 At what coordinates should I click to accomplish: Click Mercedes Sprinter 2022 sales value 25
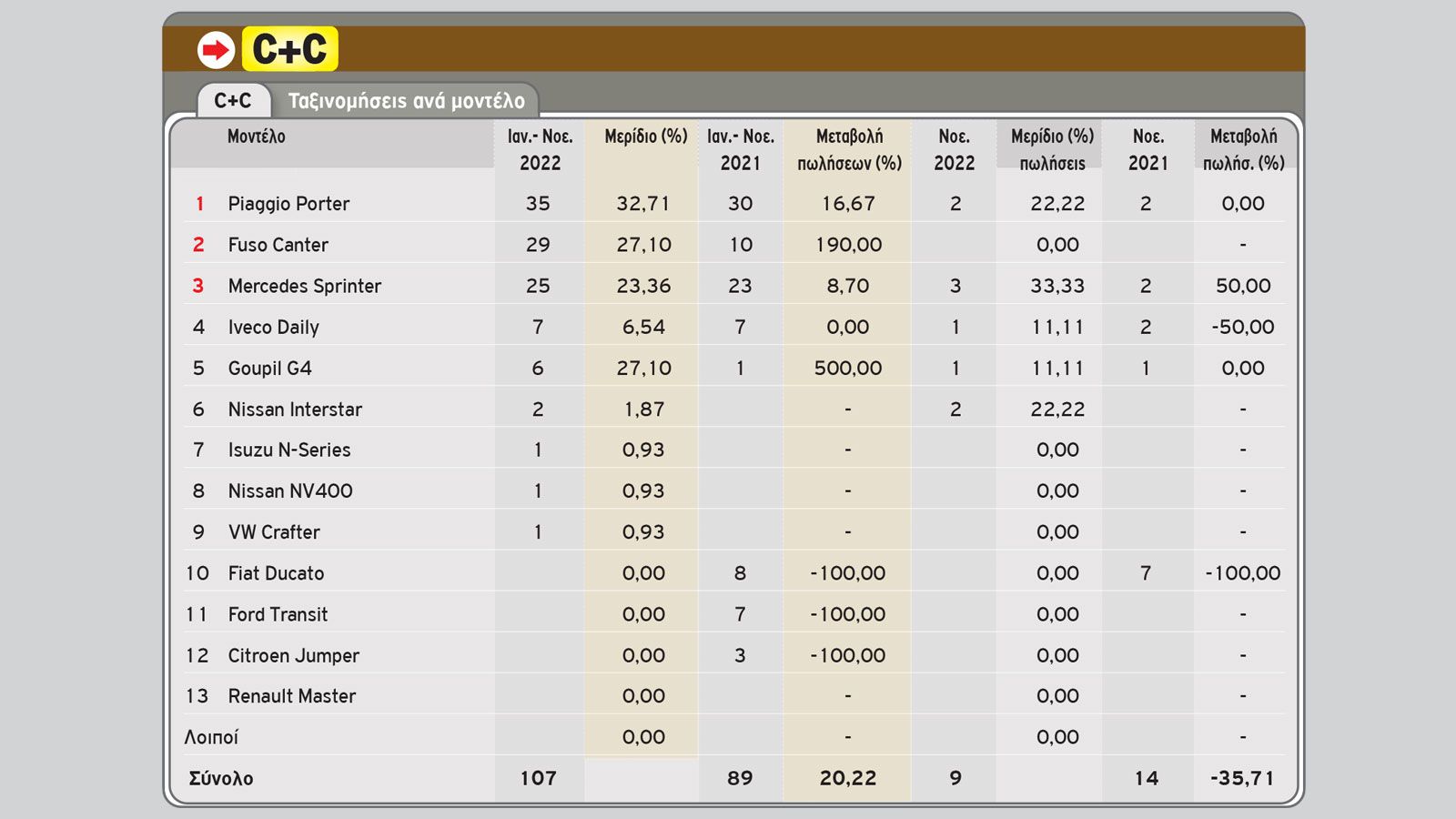tap(538, 286)
